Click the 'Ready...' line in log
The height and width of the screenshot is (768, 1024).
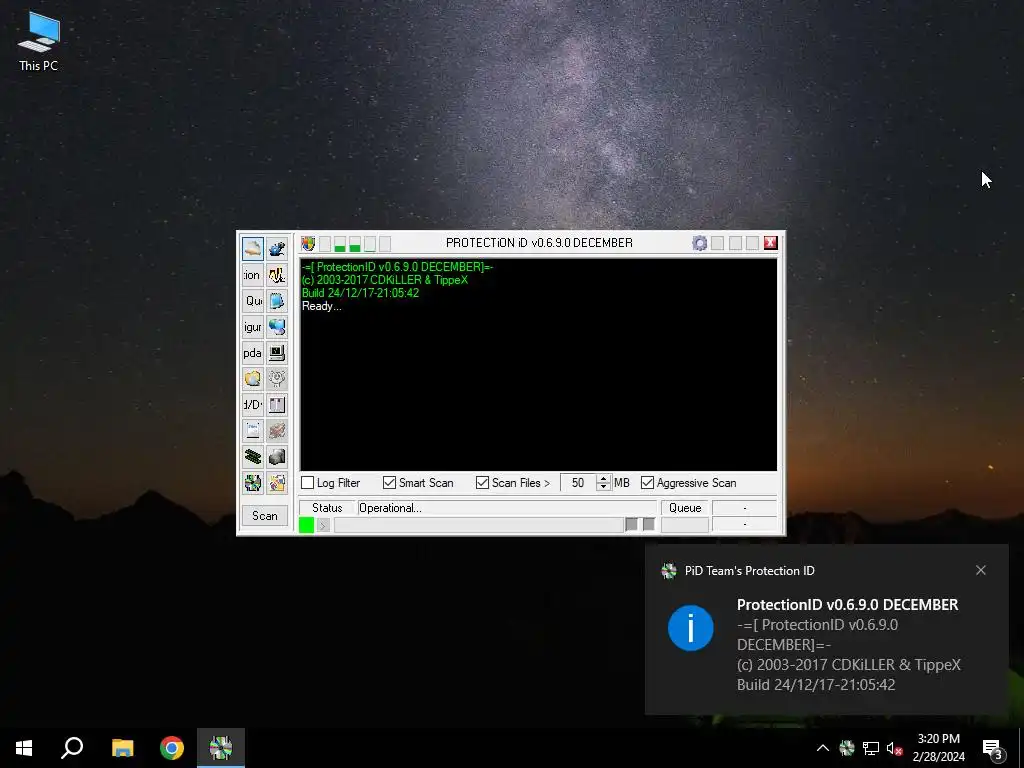[321, 306]
